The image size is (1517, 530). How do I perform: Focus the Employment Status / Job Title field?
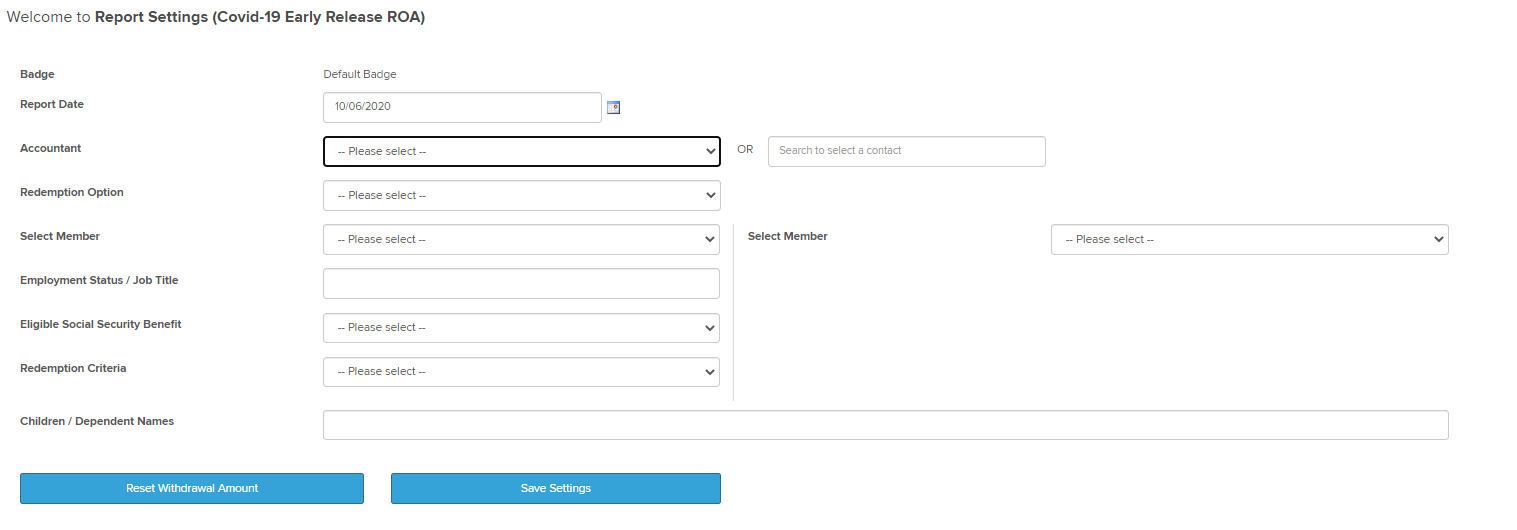[x=521, y=283]
